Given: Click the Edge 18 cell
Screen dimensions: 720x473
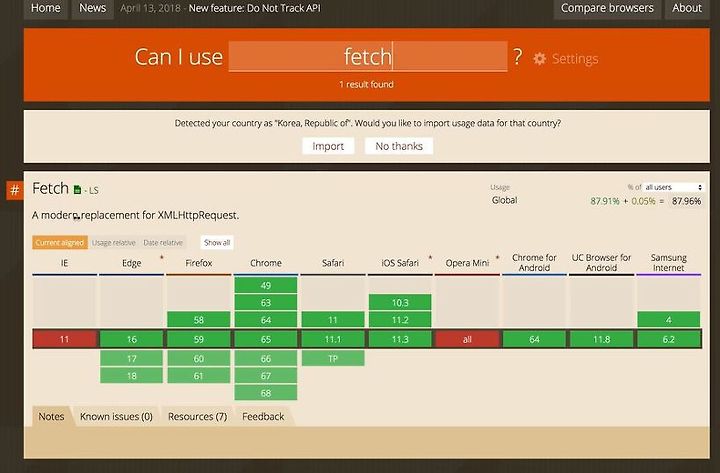Looking at the screenshot, I should pos(132,376).
